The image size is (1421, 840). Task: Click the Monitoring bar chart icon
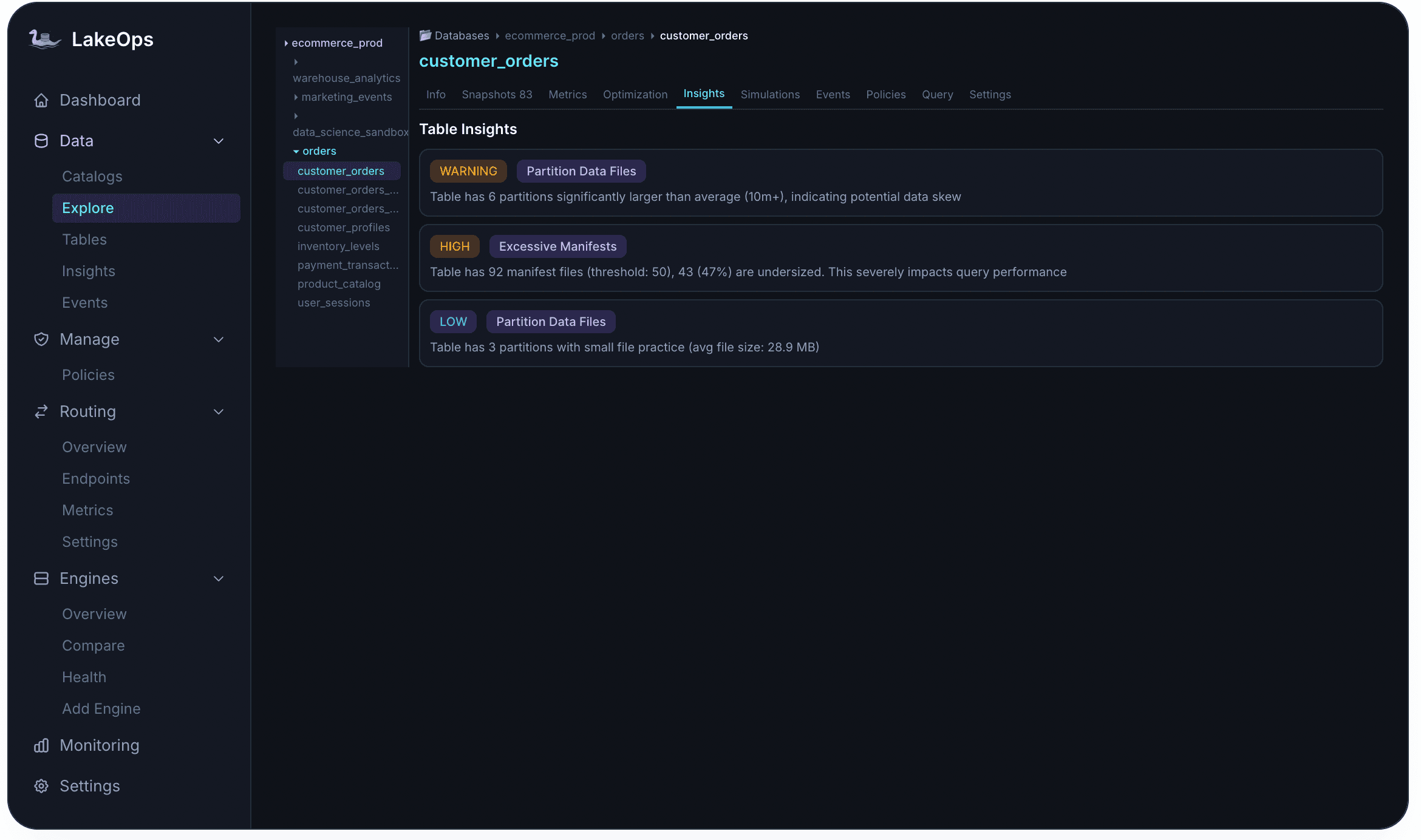pos(41,745)
